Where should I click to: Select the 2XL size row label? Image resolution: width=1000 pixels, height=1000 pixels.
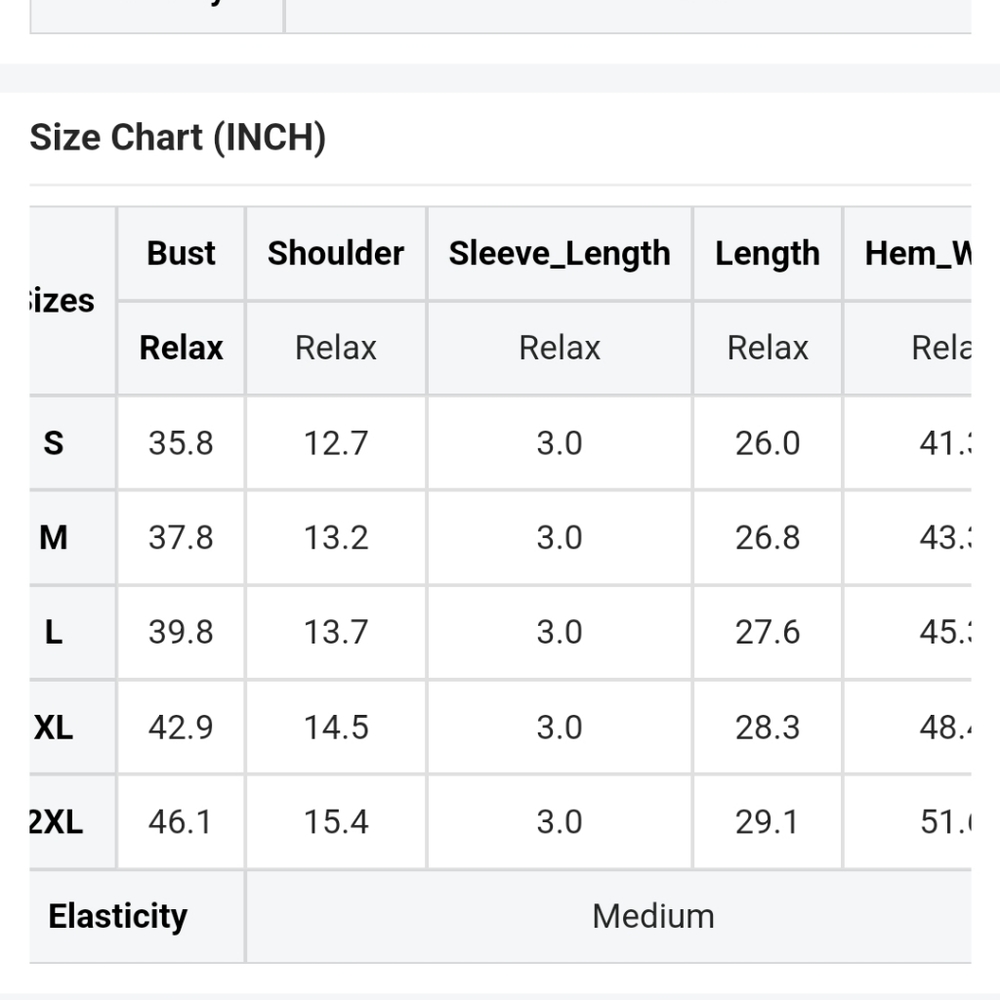(x=56, y=821)
